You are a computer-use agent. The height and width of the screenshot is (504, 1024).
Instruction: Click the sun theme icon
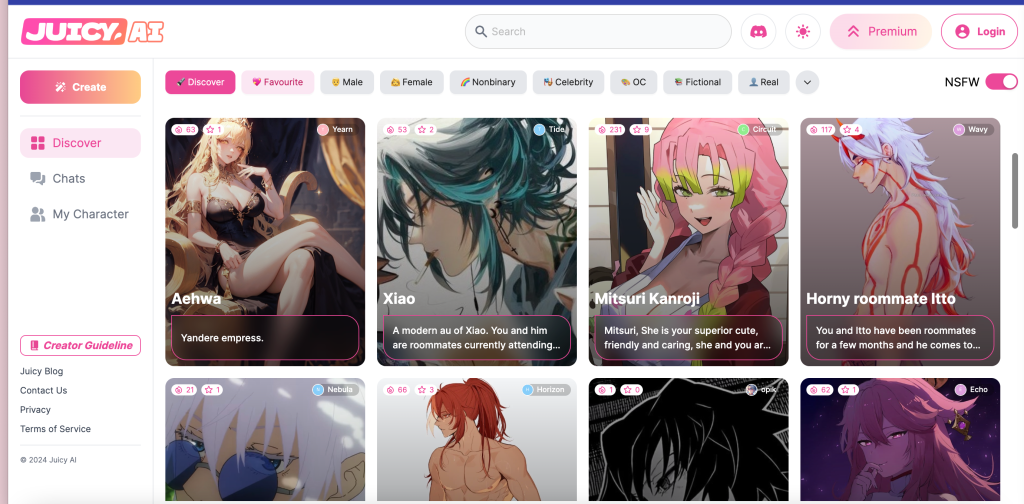click(x=802, y=32)
